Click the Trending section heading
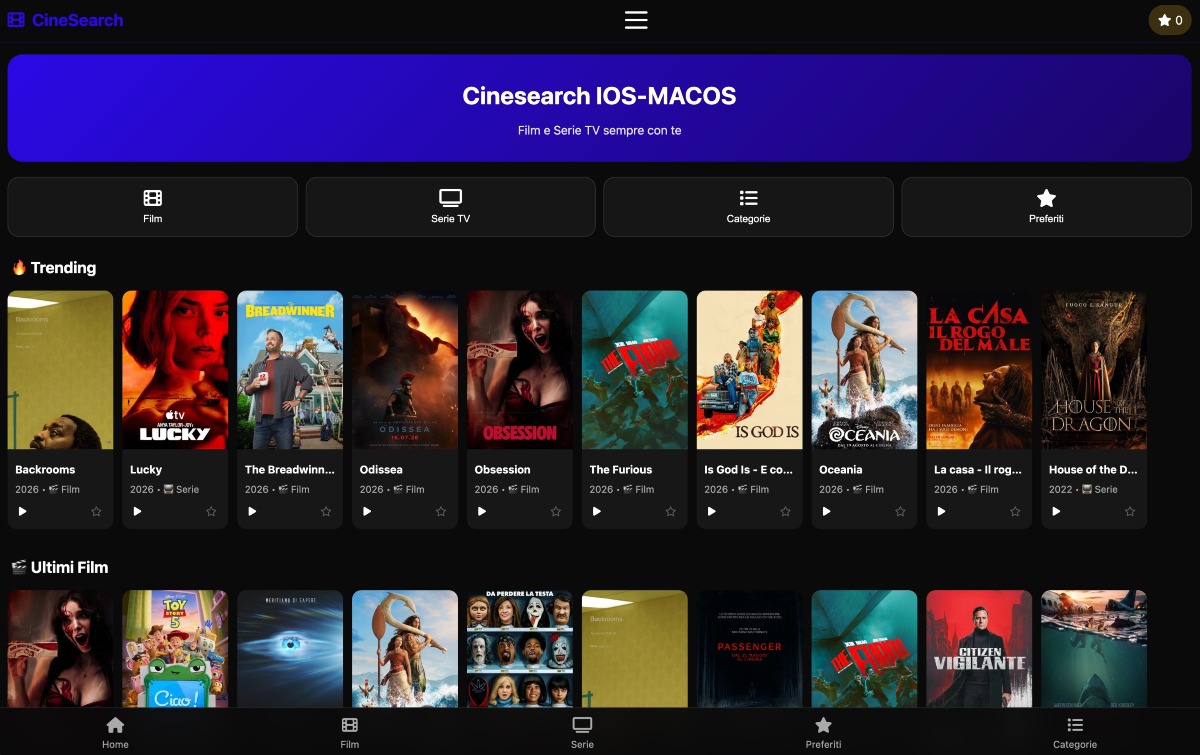 click(54, 267)
